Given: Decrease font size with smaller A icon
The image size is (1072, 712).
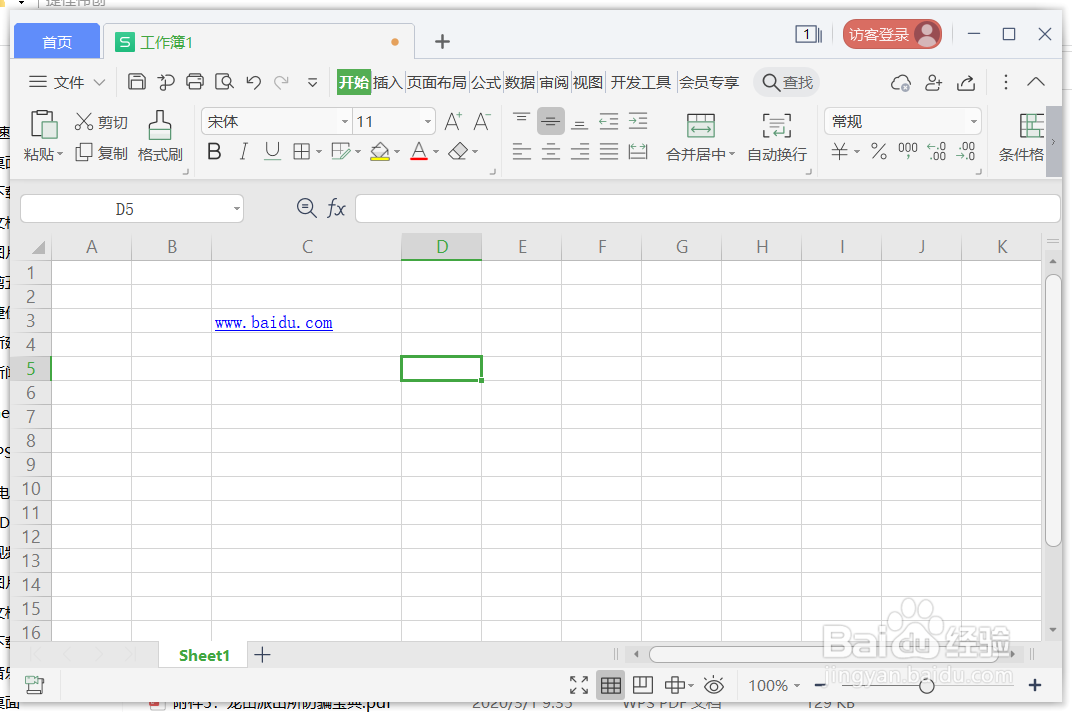Looking at the screenshot, I should [481, 122].
